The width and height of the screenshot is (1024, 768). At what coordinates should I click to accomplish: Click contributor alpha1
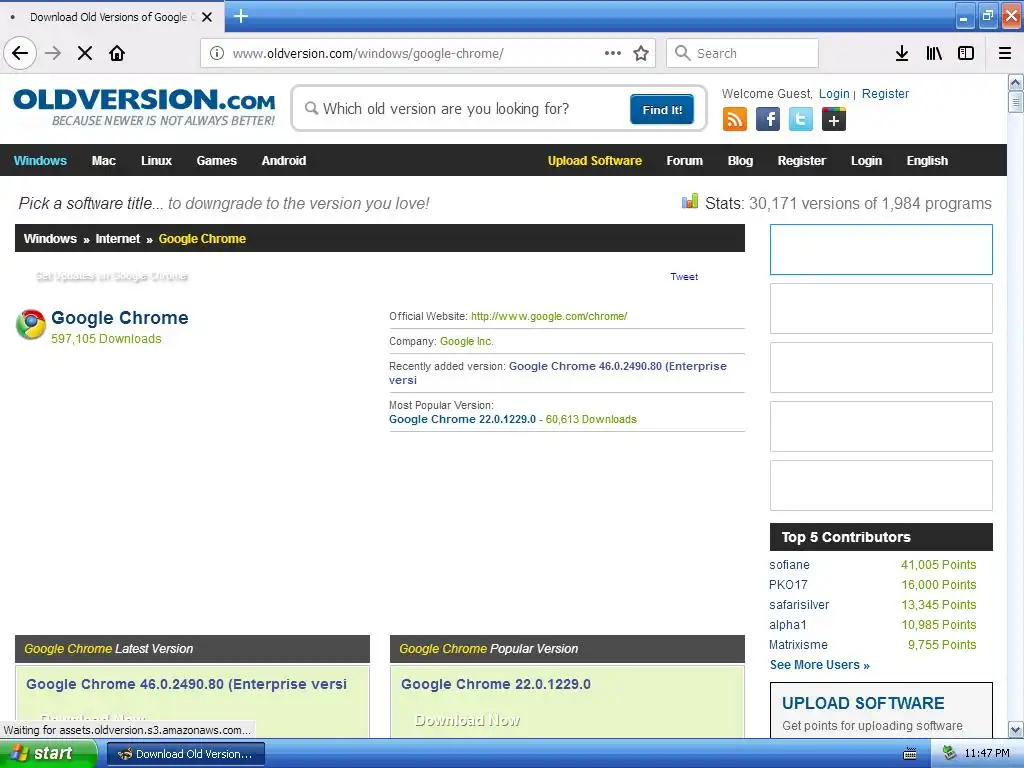[x=788, y=624]
